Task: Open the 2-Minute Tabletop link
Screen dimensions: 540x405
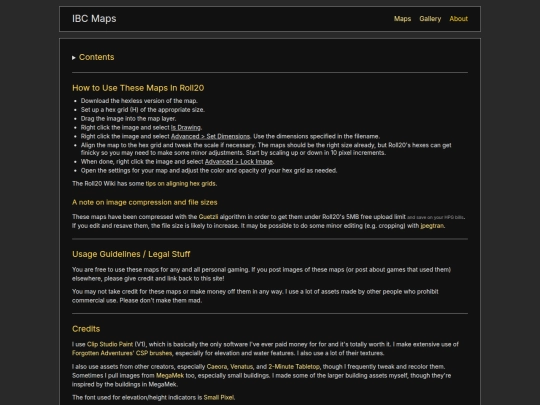Action: [294, 367]
